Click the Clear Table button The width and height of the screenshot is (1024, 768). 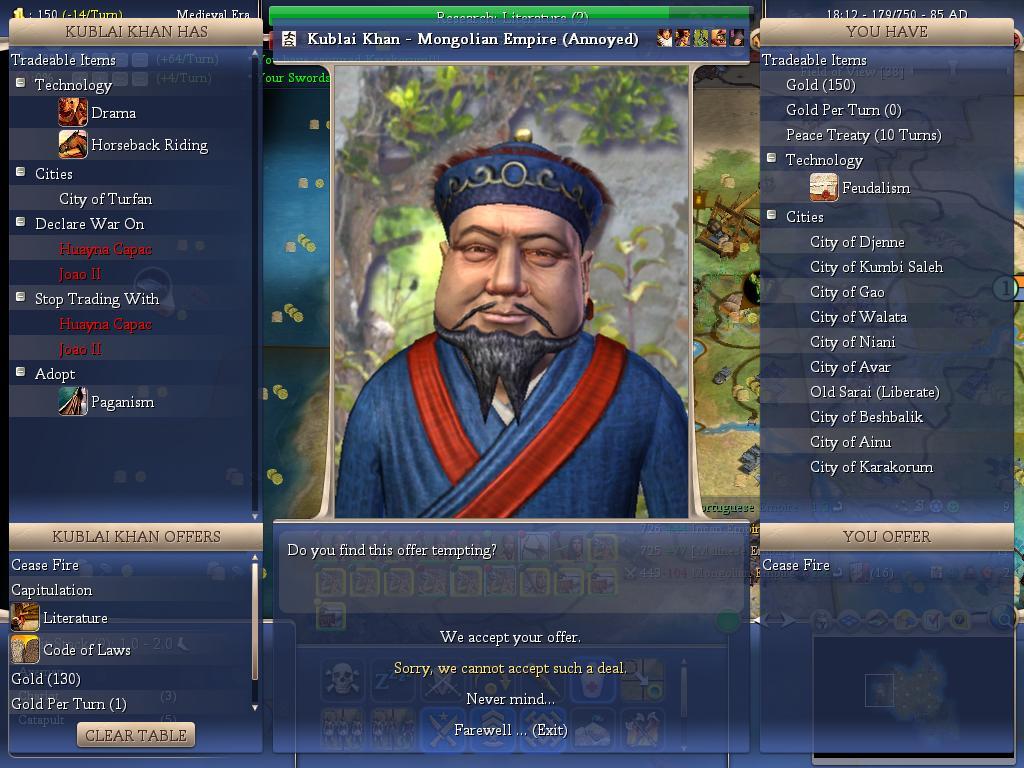[x=136, y=735]
